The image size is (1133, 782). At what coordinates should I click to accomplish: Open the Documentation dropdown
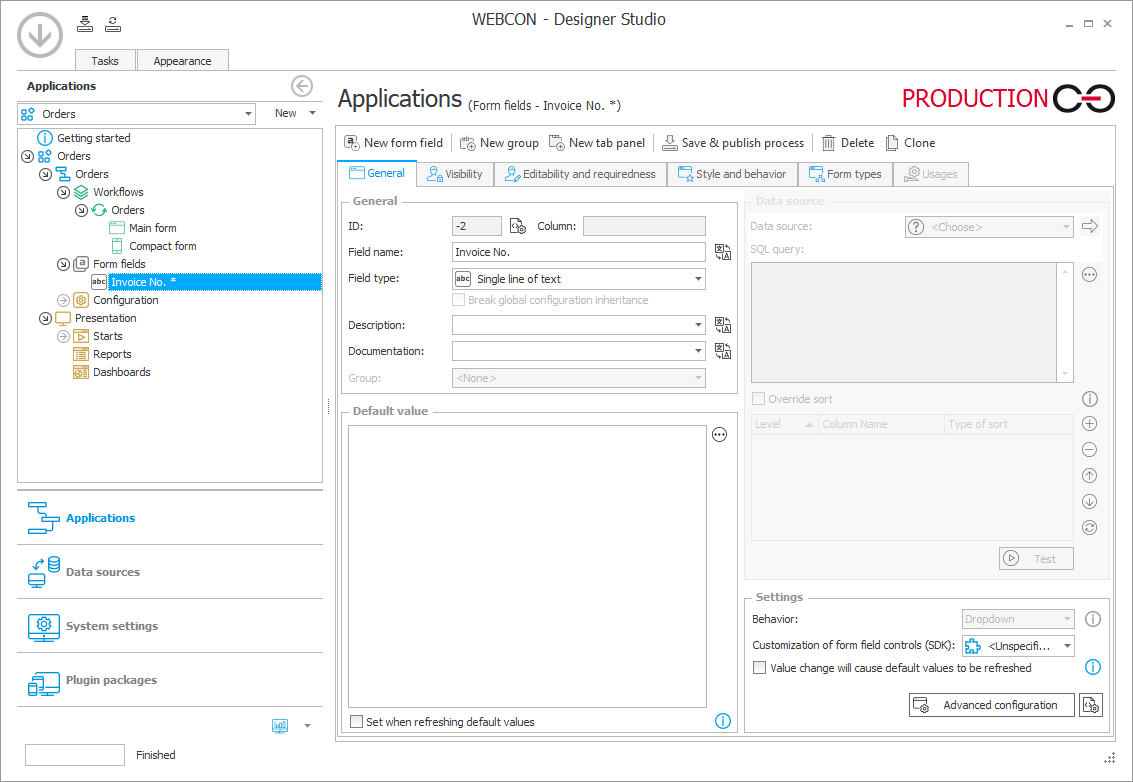tap(698, 351)
